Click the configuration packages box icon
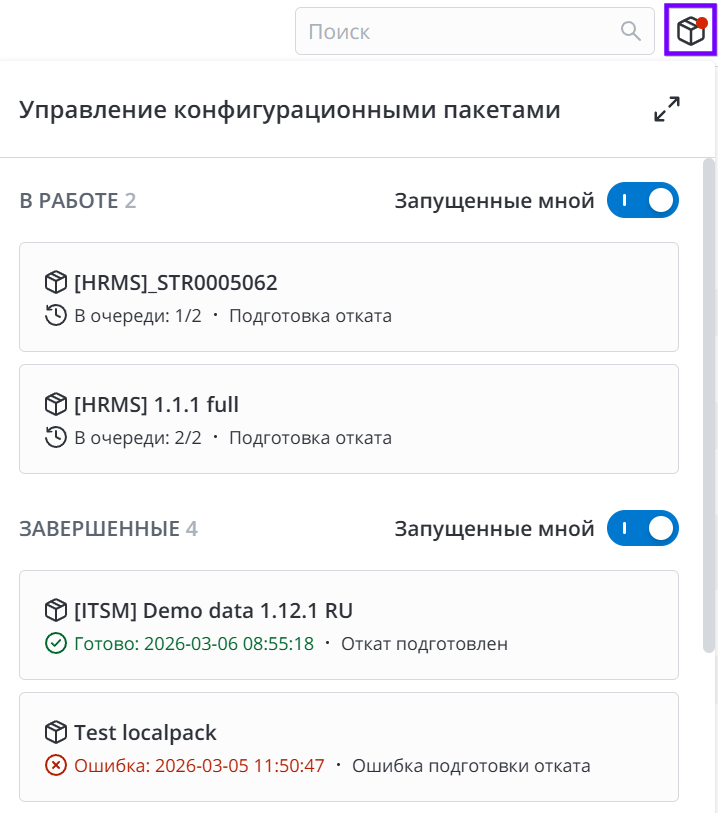The image size is (718, 813). pyautogui.click(x=691, y=31)
